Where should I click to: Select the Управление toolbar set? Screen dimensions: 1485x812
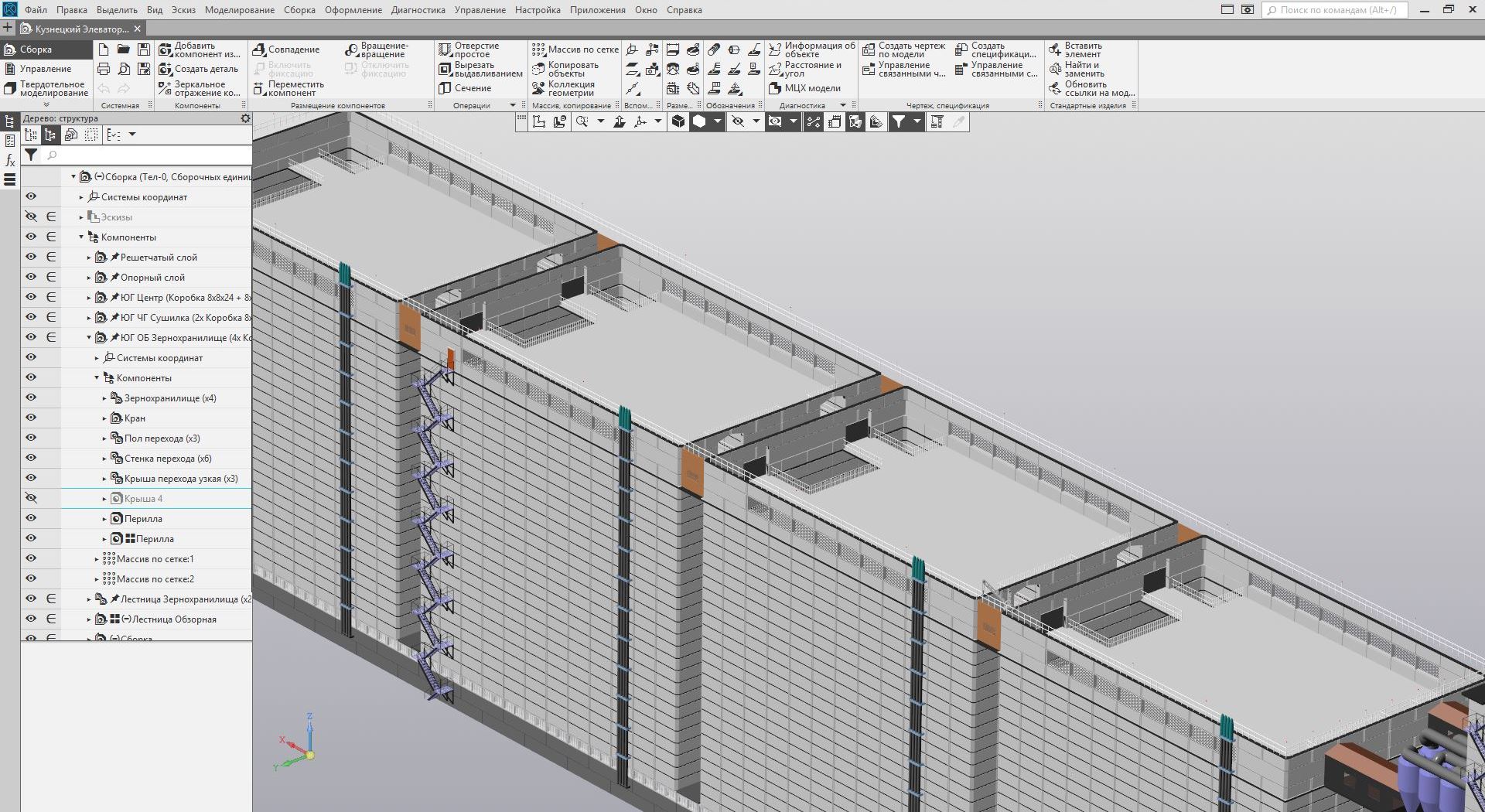tap(46, 69)
